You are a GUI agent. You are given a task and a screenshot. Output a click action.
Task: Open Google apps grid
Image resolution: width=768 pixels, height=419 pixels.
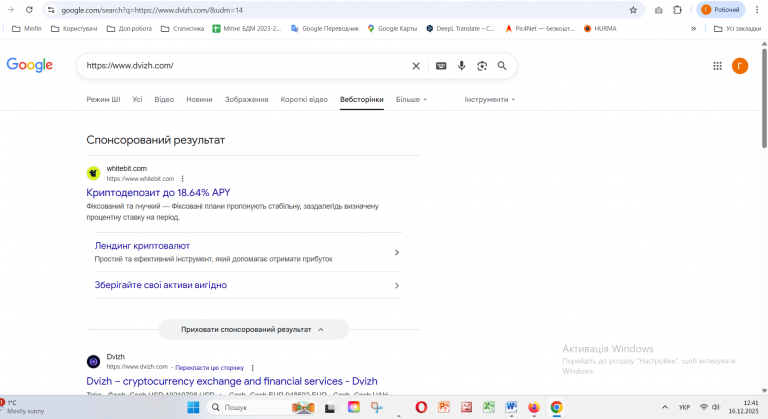717,66
